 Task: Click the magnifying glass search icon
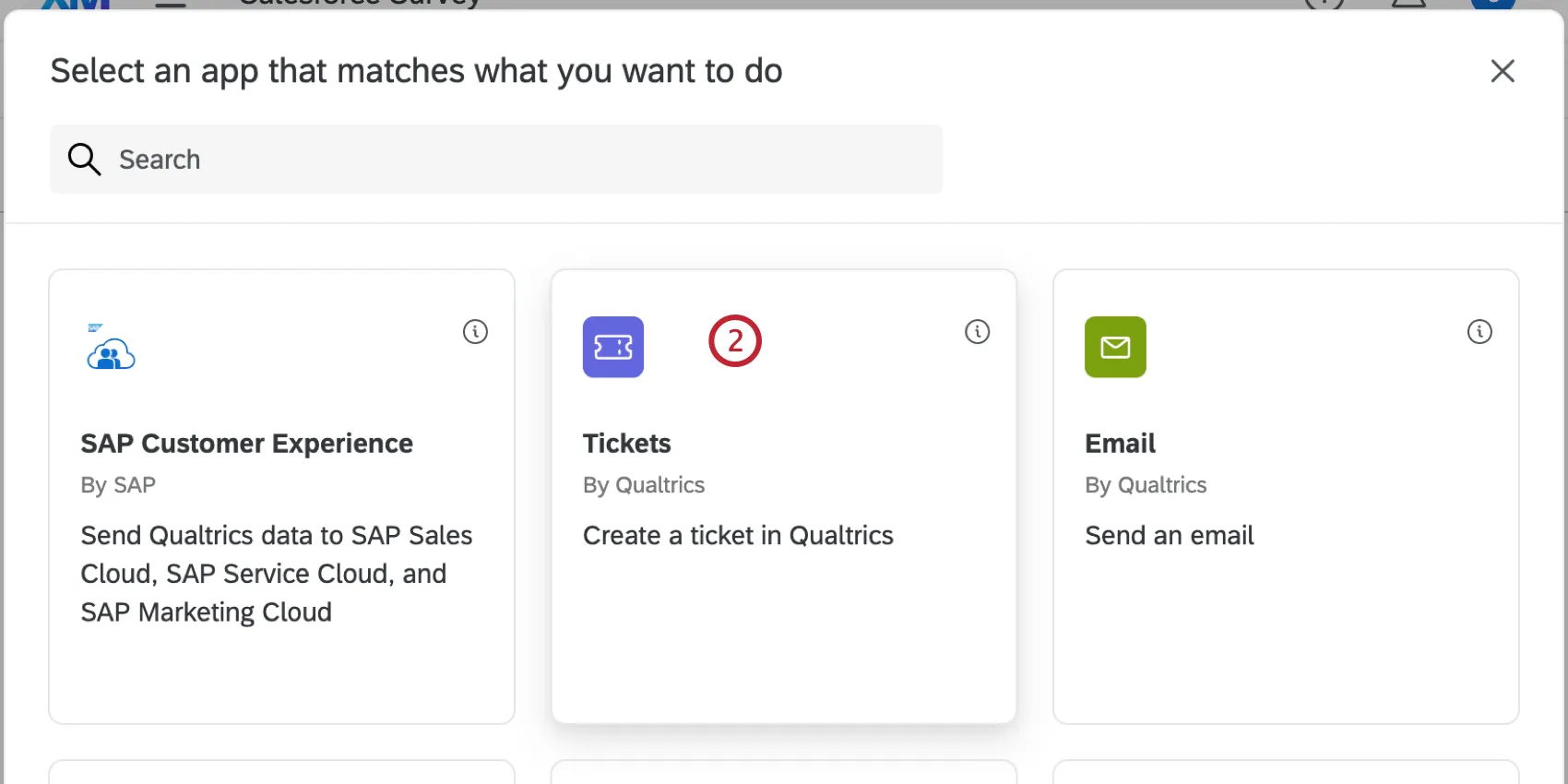pyautogui.click(x=84, y=160)
